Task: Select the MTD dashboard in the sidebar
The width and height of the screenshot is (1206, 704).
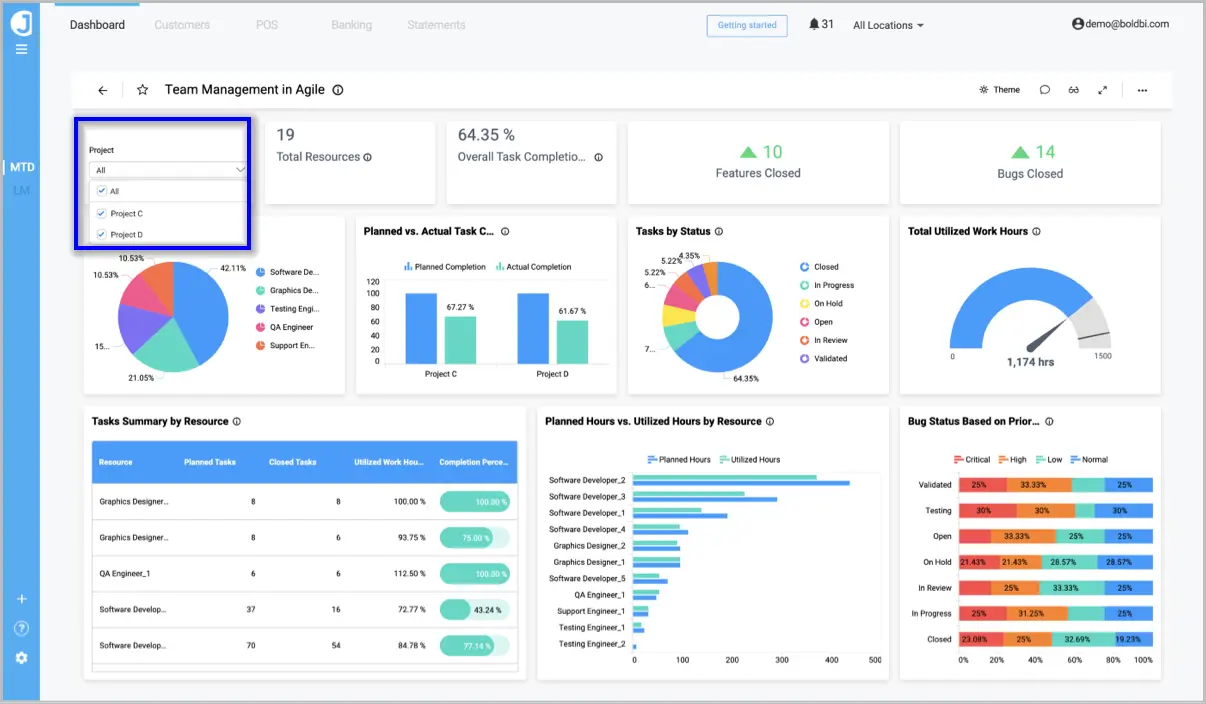Action: coord(21,167)
